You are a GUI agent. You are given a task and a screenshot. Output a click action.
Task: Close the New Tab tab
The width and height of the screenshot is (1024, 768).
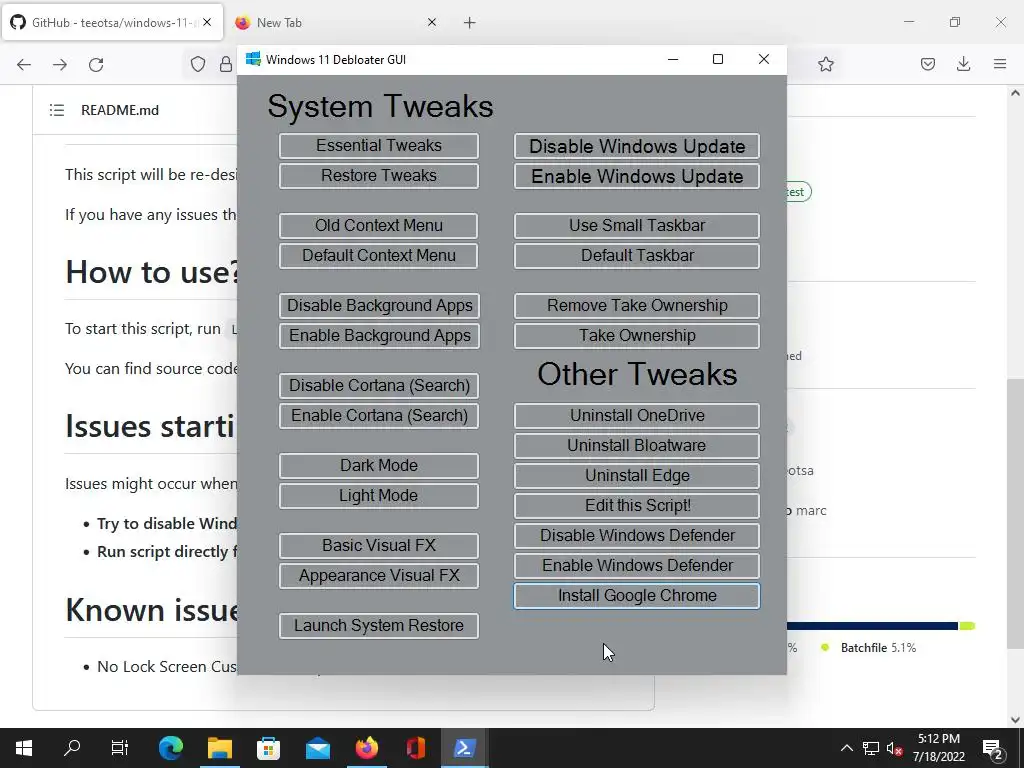coord(432,22)
